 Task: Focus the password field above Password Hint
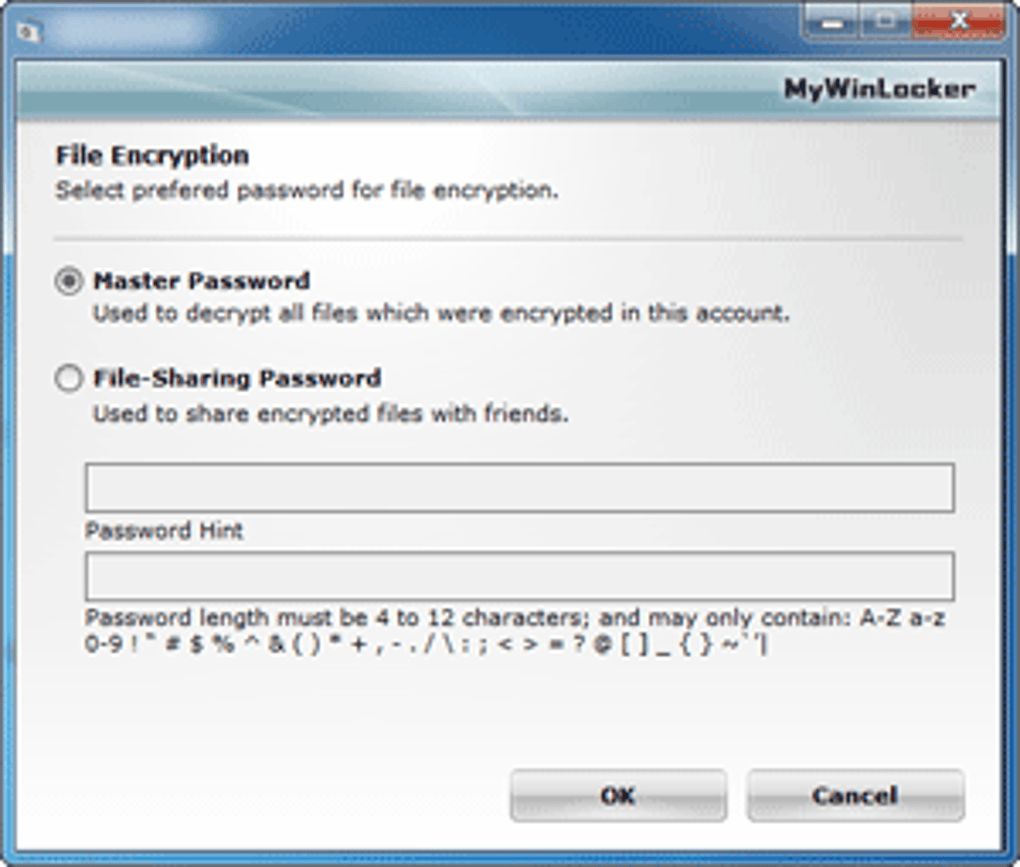pyautogui.click(x=520, y=488)
